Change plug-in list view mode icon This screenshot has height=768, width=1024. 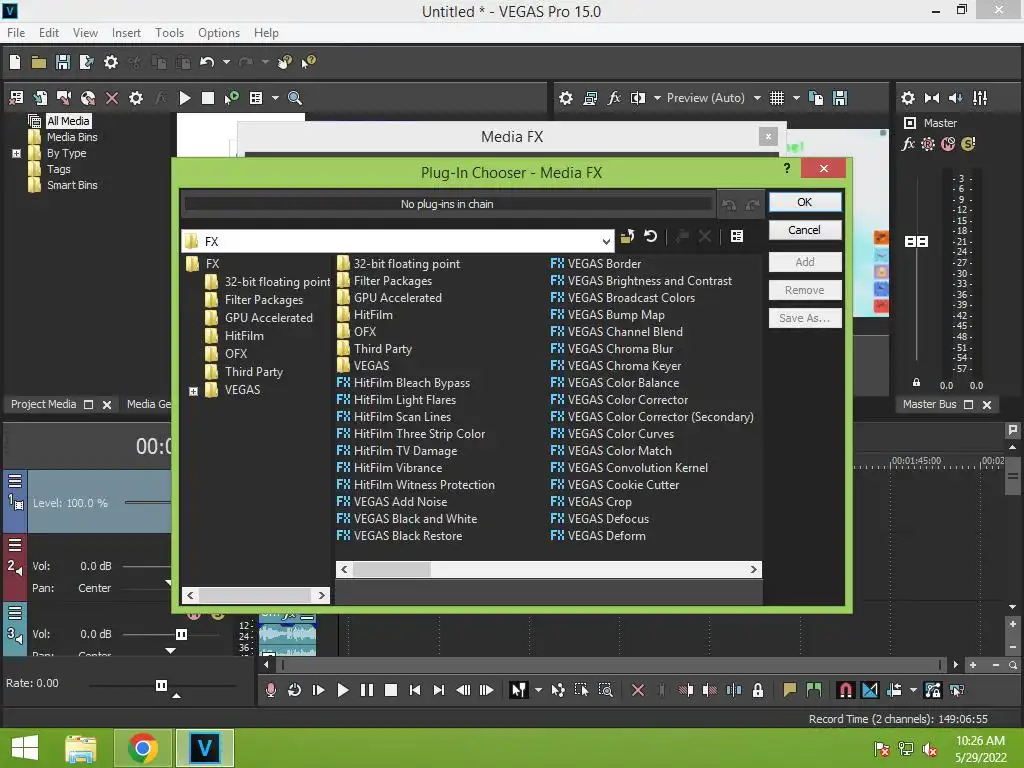click(737, 236)
